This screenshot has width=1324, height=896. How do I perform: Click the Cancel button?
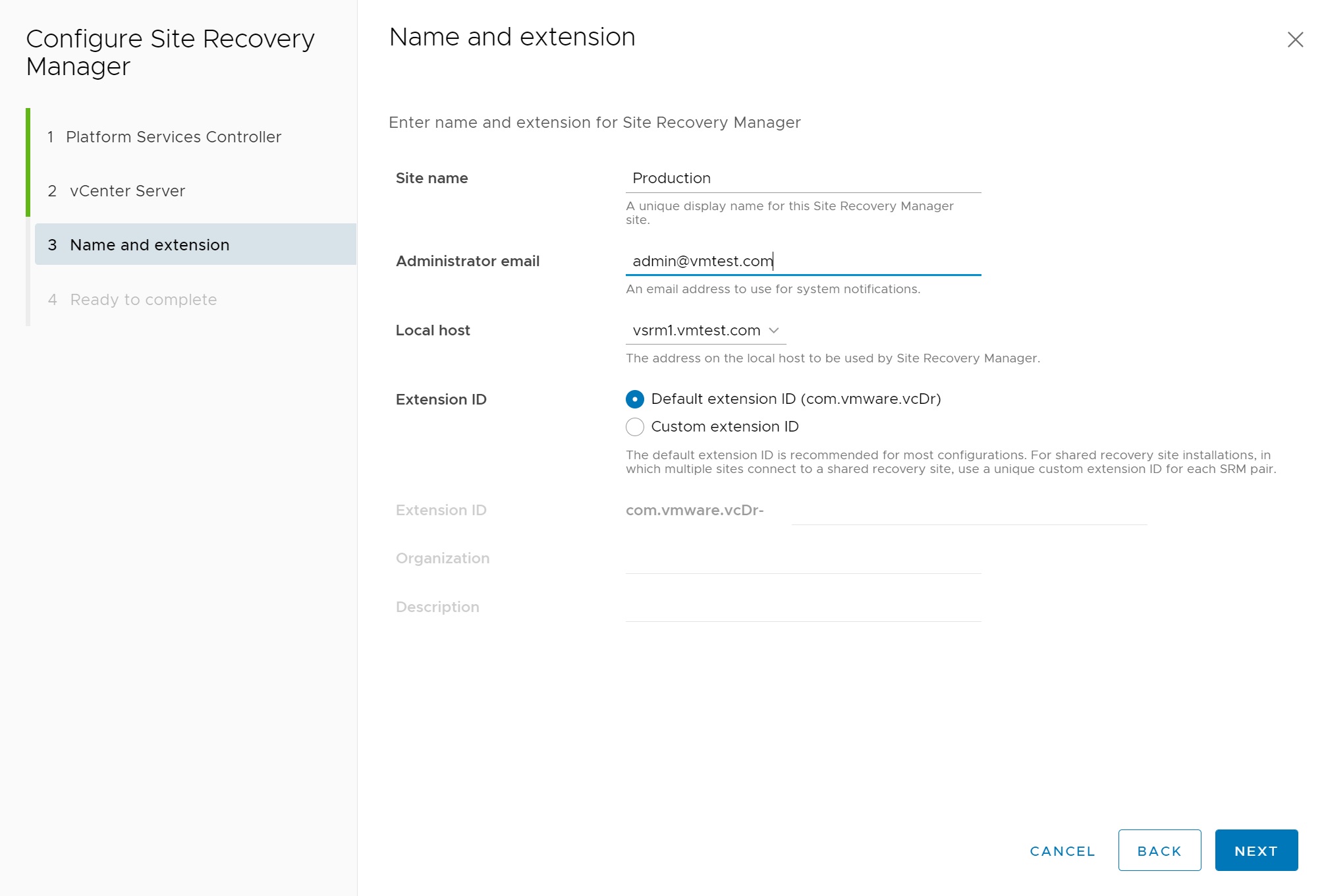tap(1062, 851)
